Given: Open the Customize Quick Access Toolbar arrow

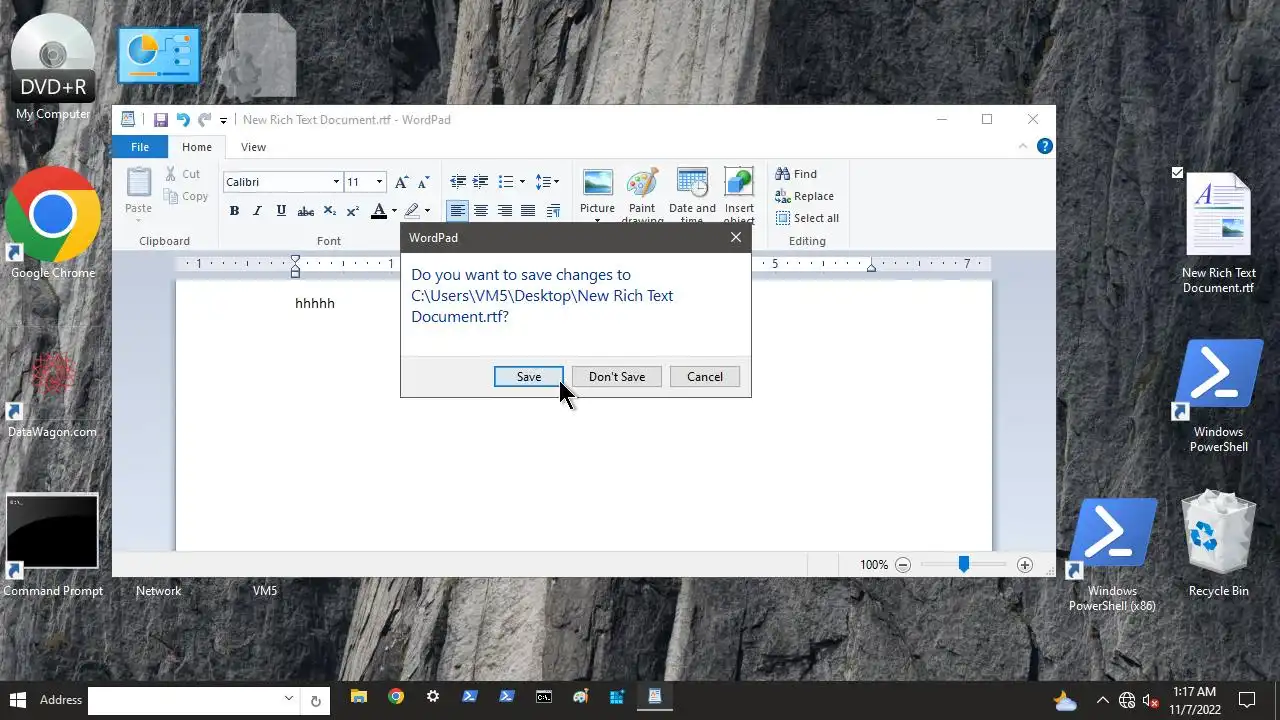Looking at the screenshot, I should [x=224, y=120].
